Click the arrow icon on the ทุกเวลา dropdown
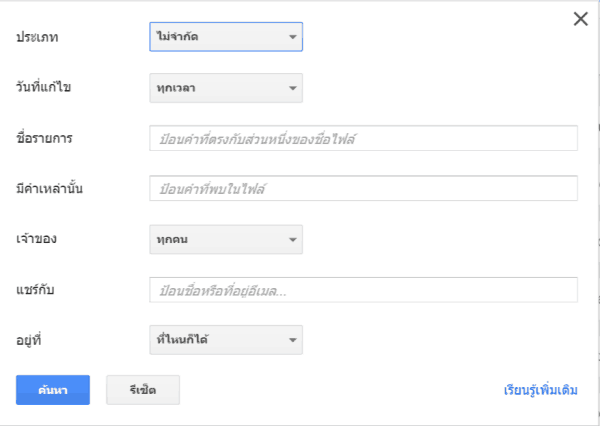The image size is (600, 426). tap(292, 89)
